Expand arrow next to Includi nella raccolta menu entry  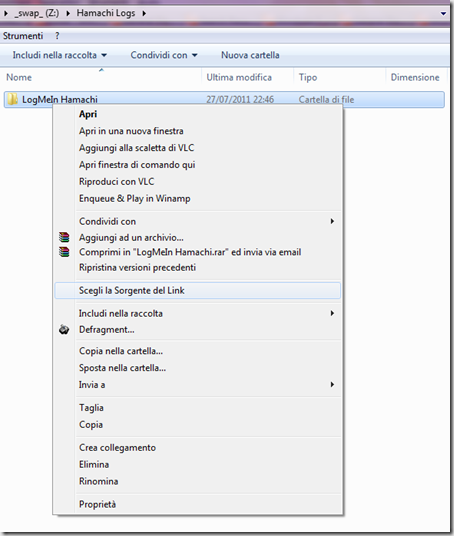pos(332,313)
